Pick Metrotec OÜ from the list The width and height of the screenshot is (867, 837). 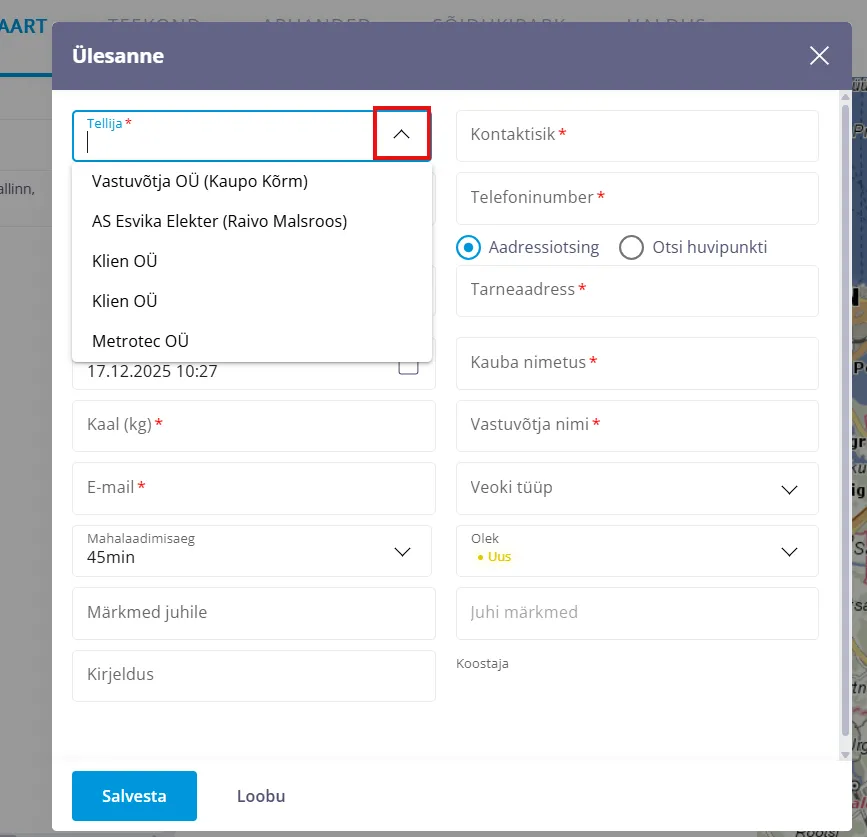[140, 341]
